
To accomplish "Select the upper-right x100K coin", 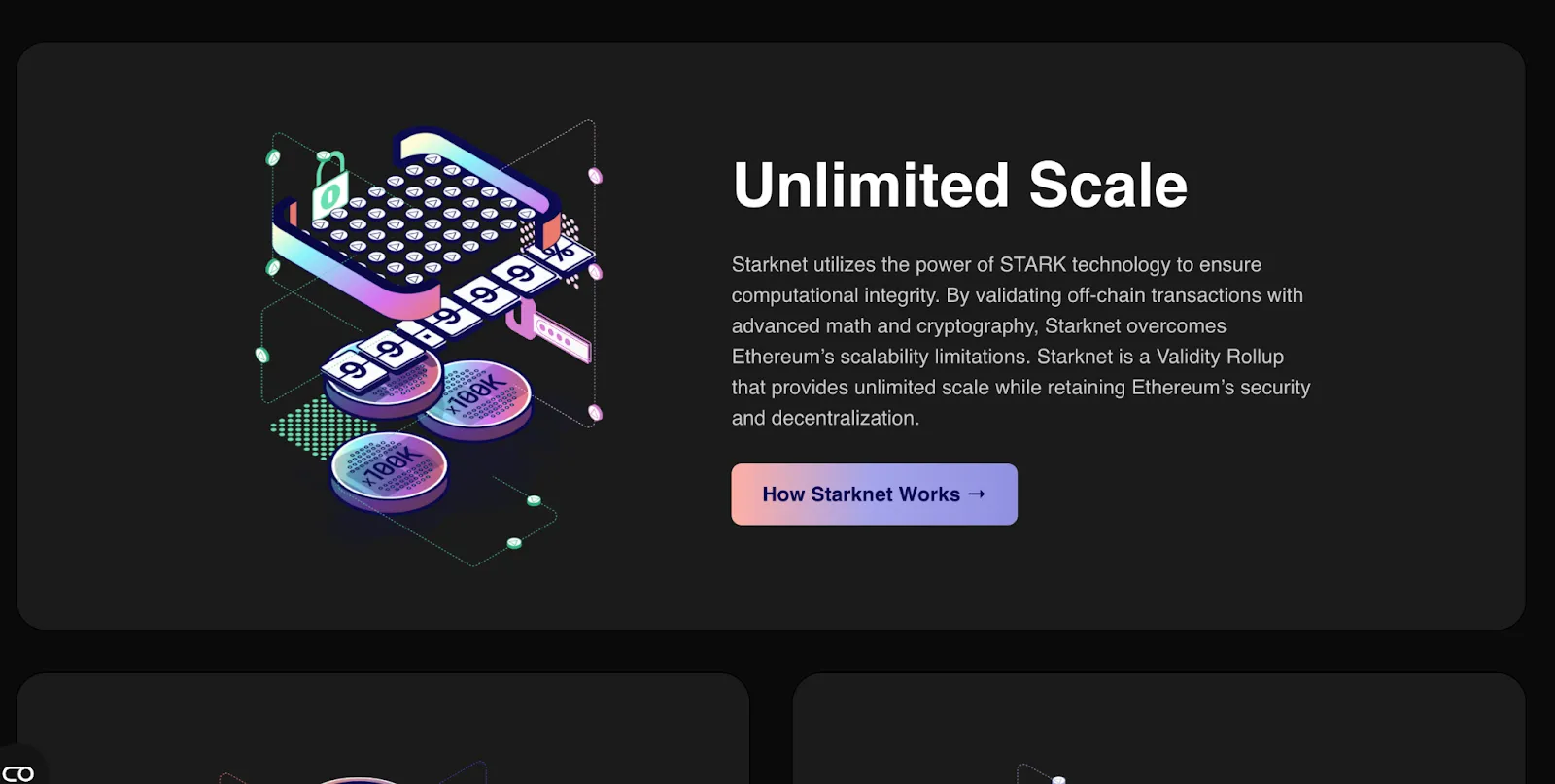I will 474,398.
